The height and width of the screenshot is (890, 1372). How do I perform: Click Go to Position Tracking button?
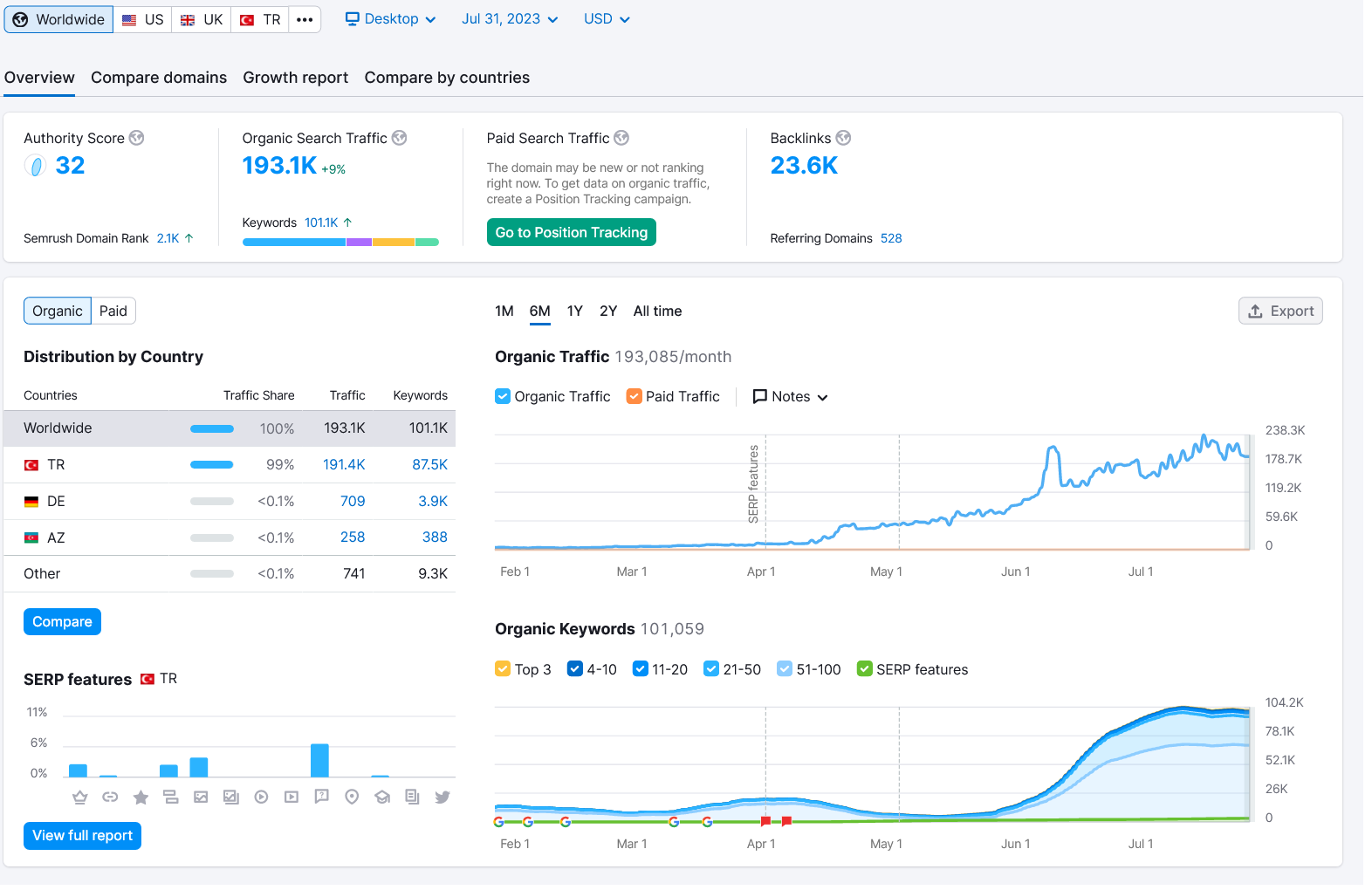(572, 232)
